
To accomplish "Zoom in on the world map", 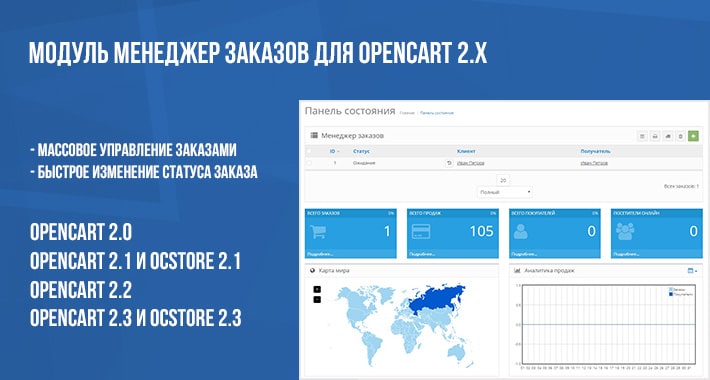I will pos(317,289).
